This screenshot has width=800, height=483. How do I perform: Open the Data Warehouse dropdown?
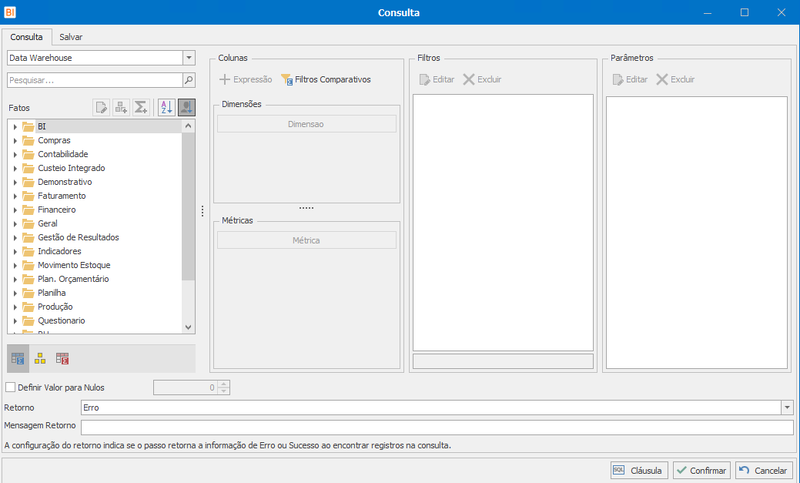pyautogui.click(x=189, y=58)
